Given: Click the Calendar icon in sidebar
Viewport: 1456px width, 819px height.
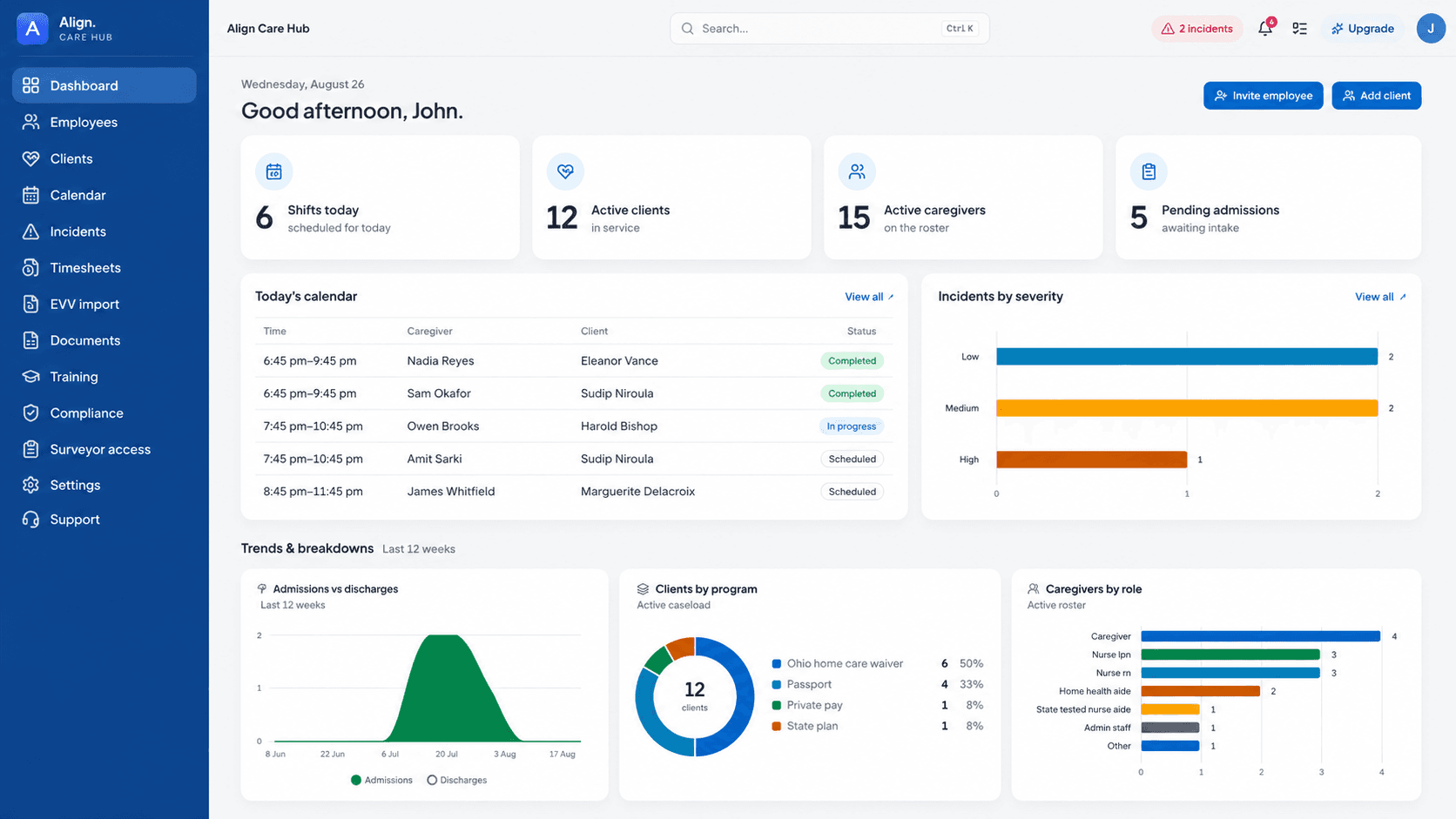Looking at the screenshot, I should [30, 195].
